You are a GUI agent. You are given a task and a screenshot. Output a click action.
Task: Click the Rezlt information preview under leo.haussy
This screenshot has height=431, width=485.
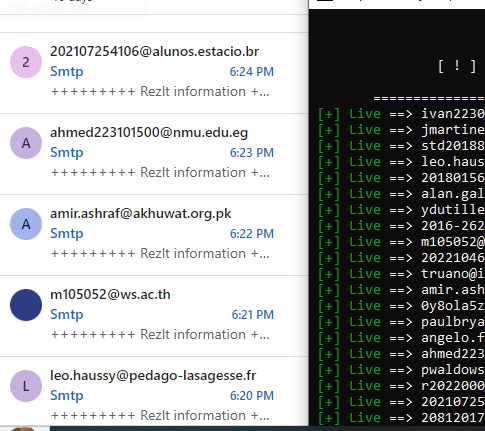tap(160, 415)
